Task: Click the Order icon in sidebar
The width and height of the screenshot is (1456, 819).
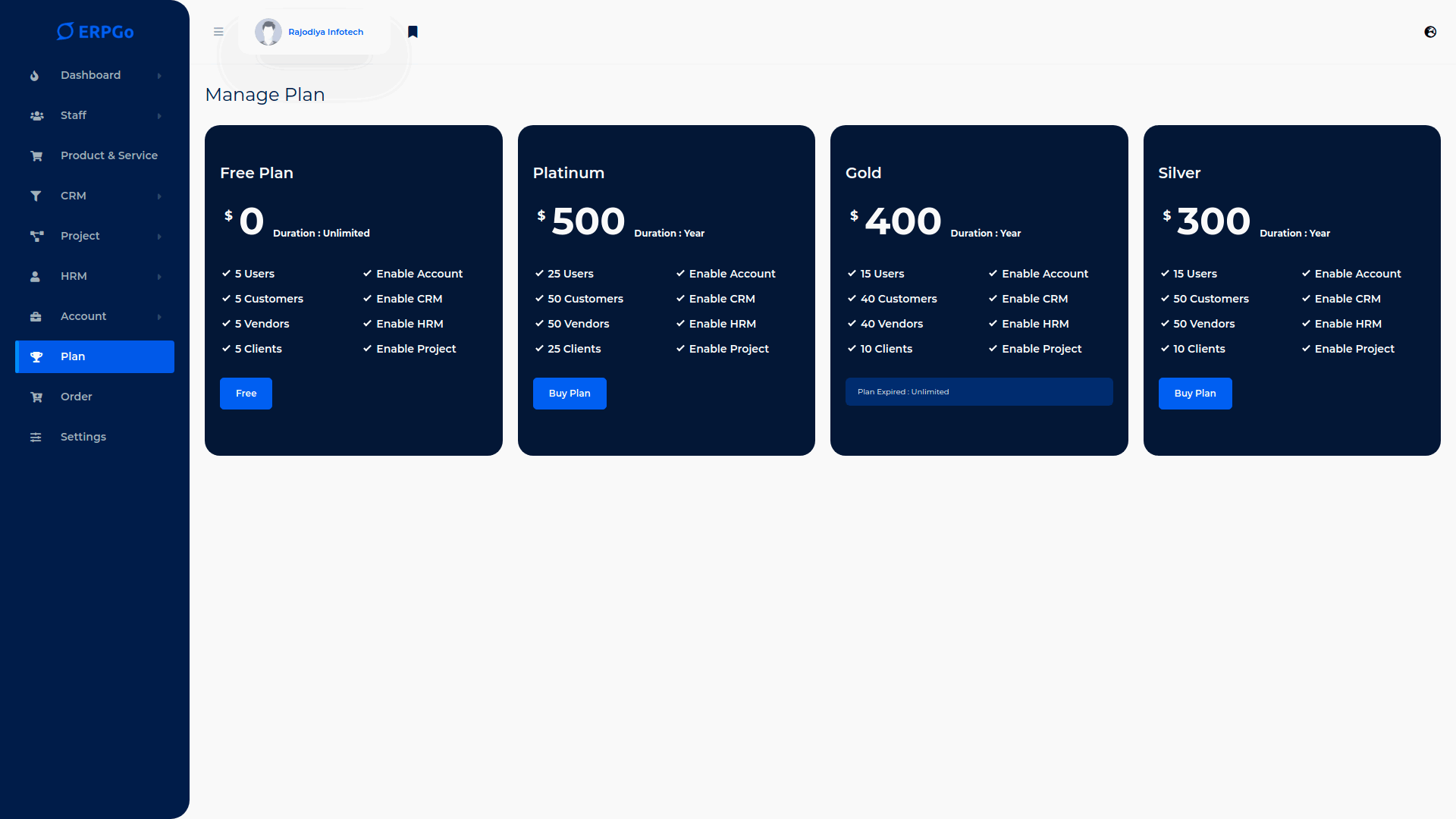Action: (x=34, y=396)
